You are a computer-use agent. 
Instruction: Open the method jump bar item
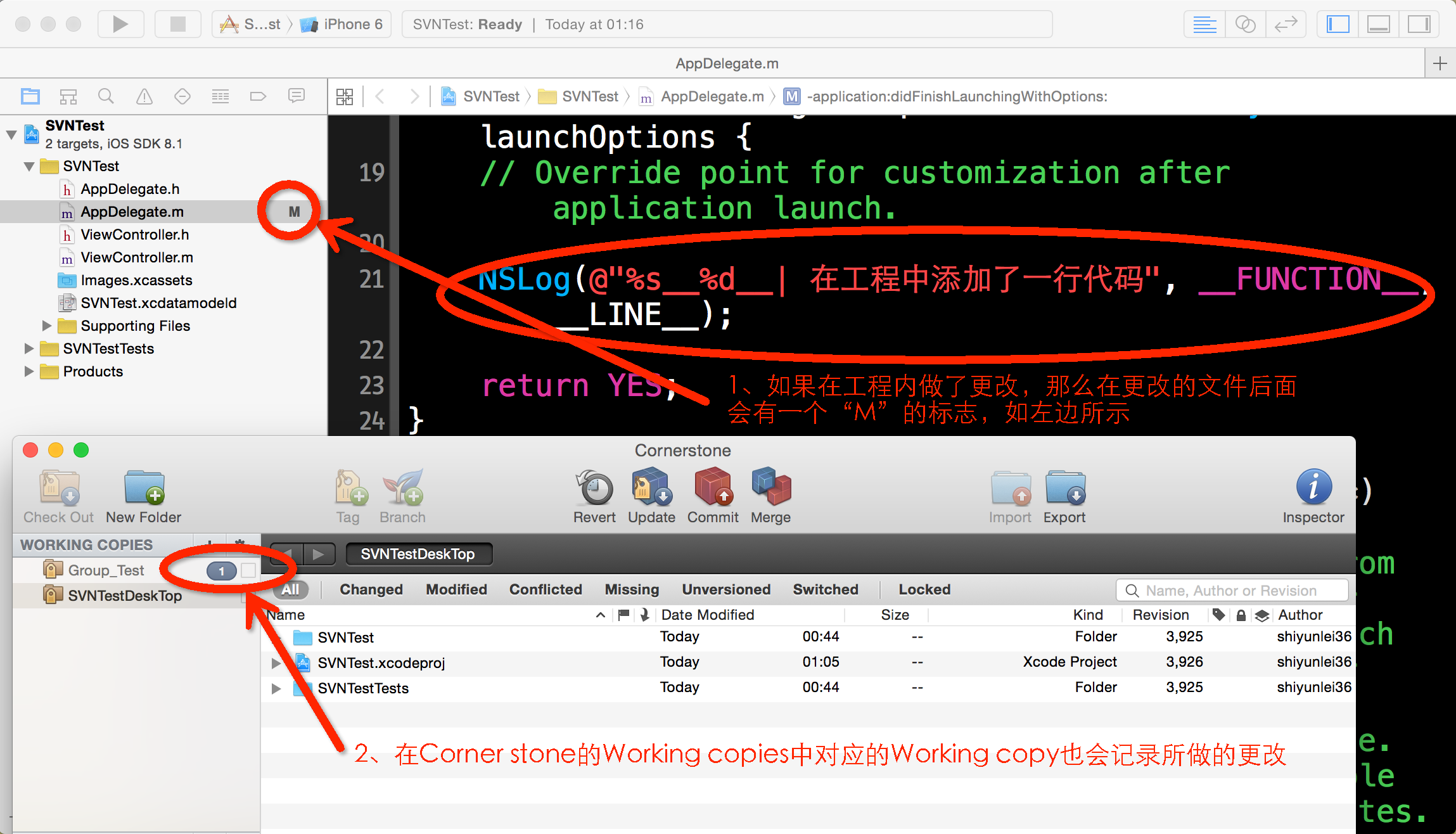coord(946,96)
